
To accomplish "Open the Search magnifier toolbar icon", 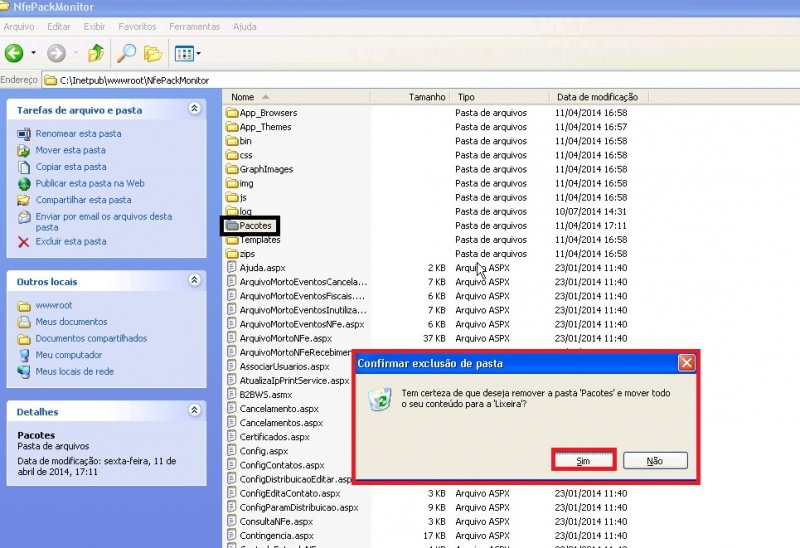I will point(127,53).
